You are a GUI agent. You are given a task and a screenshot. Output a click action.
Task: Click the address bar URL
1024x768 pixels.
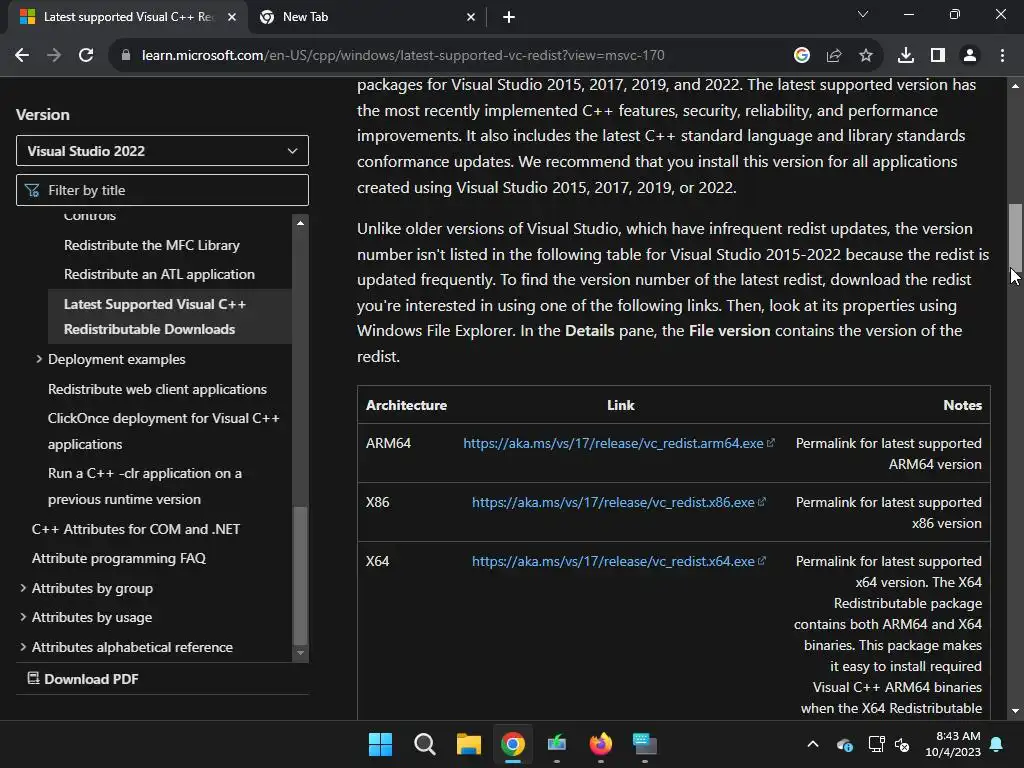[403, 56]
